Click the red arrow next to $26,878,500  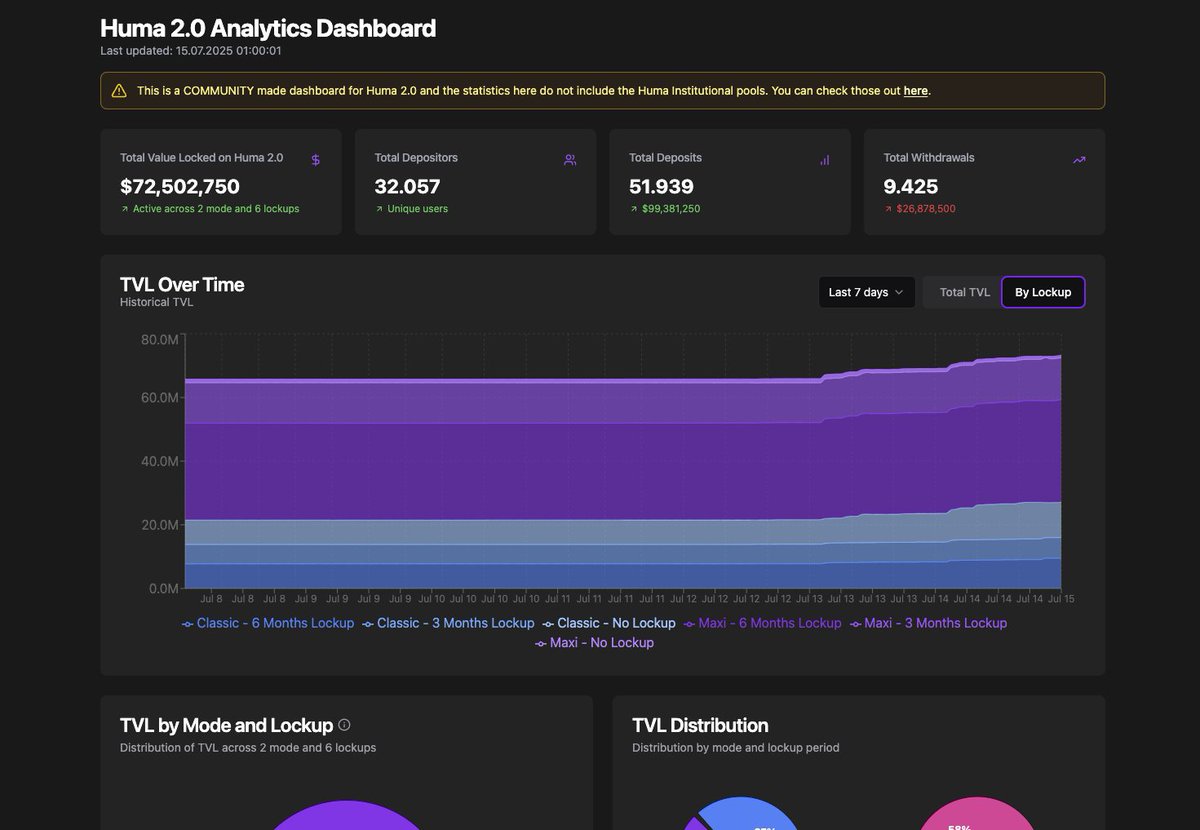pos(888,209)
